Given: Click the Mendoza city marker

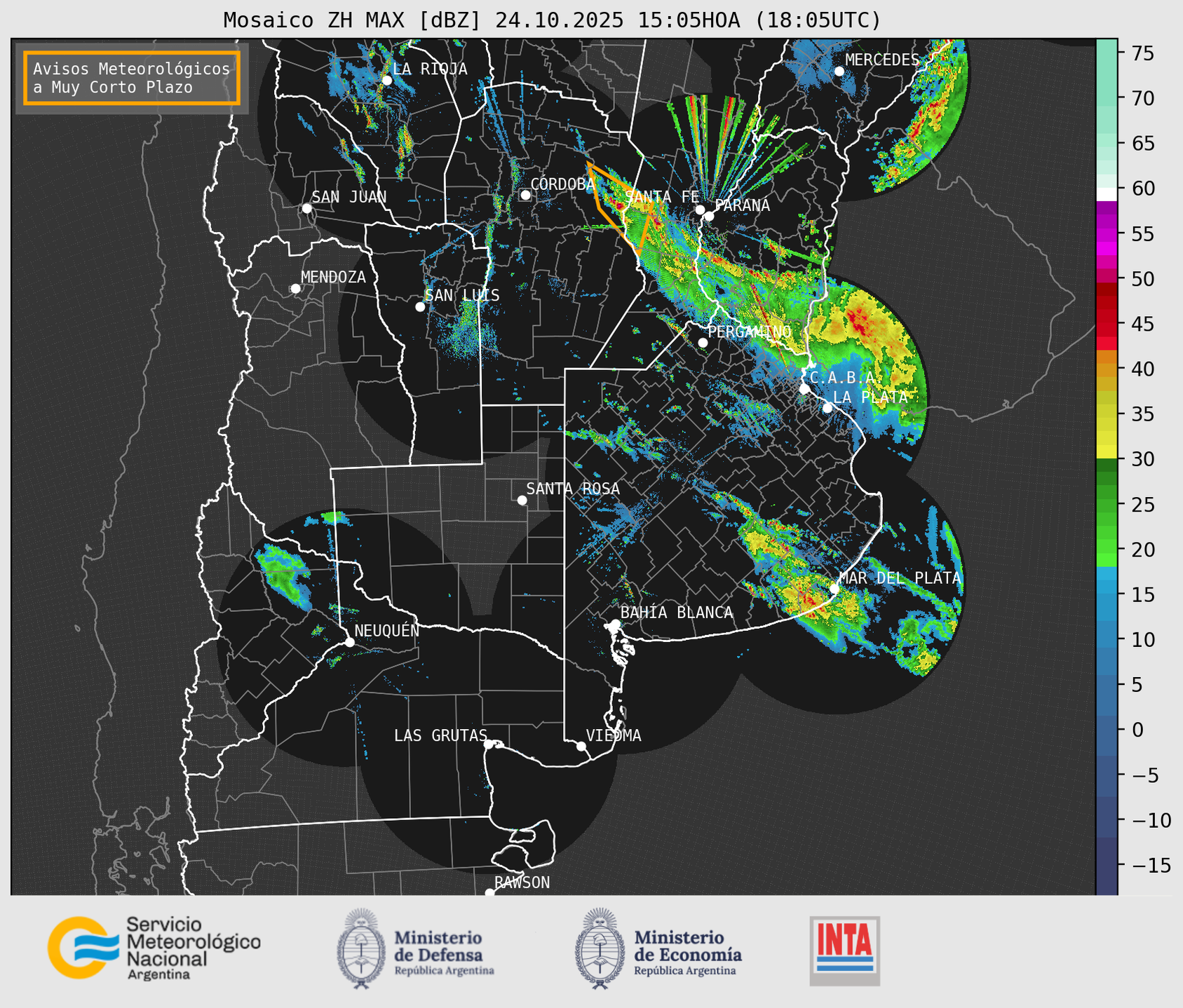Looking at the screenshot, I should coord(295,289).
